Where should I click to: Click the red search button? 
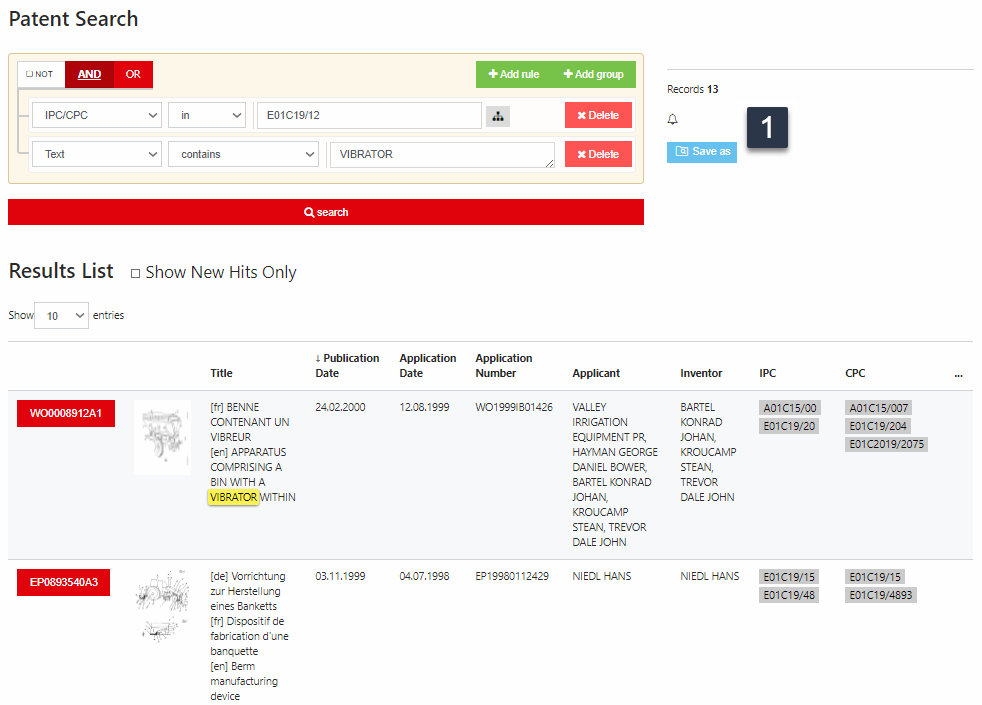326,212
